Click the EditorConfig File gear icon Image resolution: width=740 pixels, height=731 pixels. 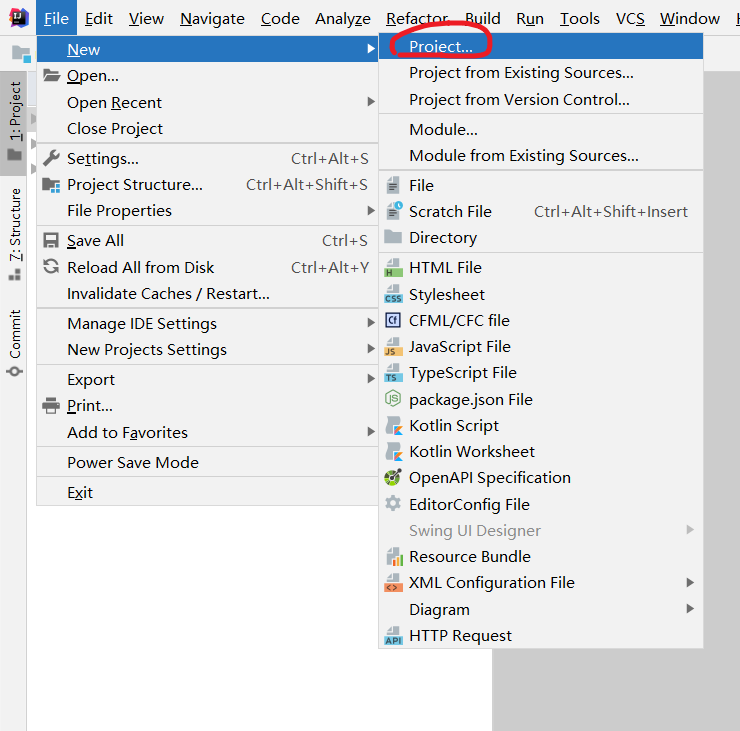coord(393,504)
